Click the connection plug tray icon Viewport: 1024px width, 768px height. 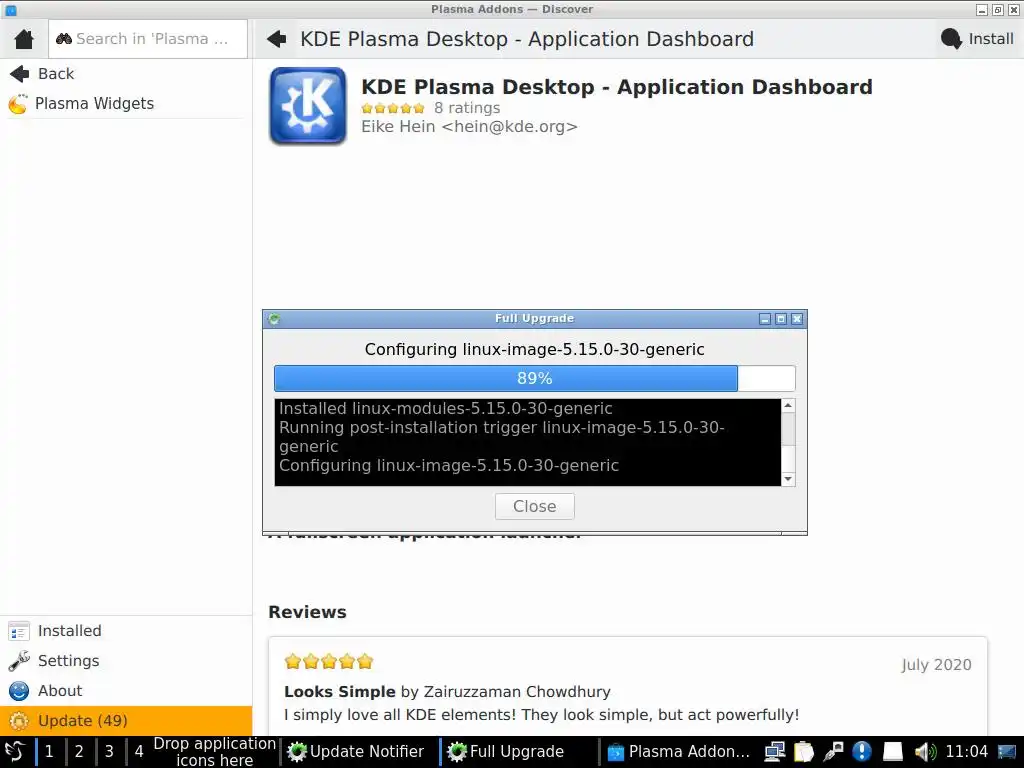(833, 752)
